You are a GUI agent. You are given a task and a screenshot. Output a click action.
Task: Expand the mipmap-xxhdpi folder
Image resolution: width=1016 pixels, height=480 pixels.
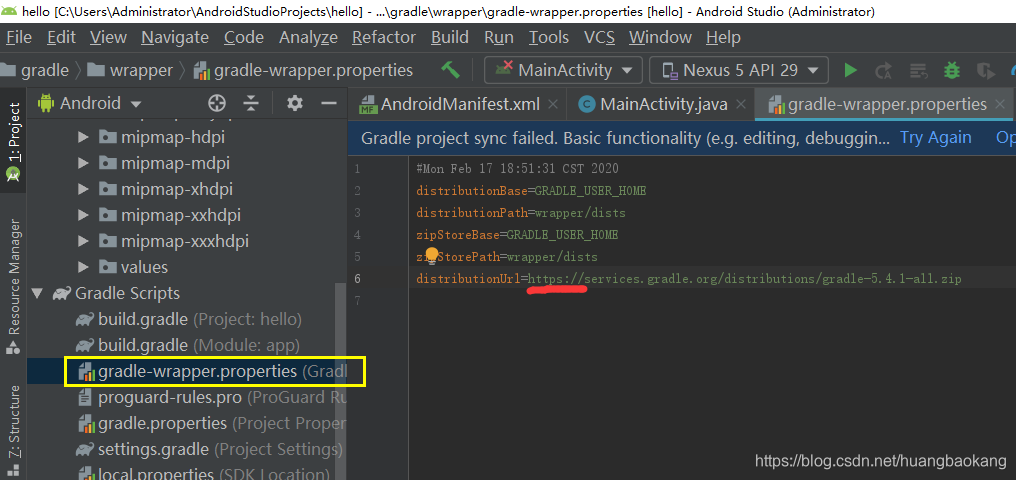click(83, 215)
